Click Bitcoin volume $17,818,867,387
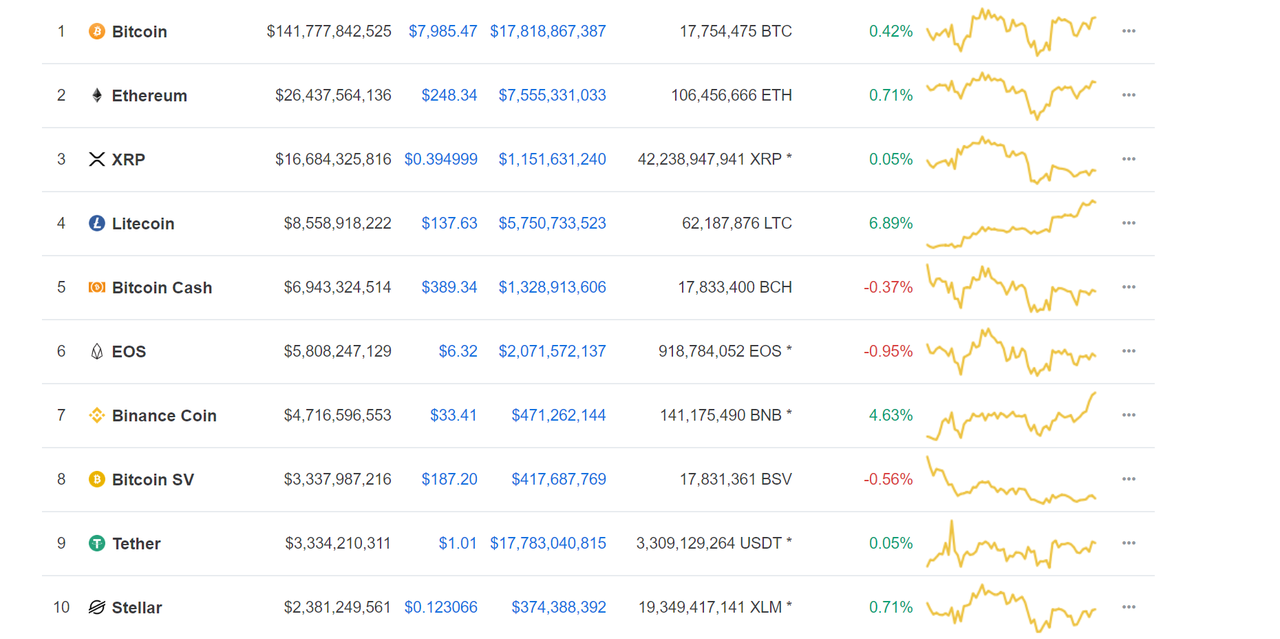Screen dimensions: 1280x639 [548, 31]
